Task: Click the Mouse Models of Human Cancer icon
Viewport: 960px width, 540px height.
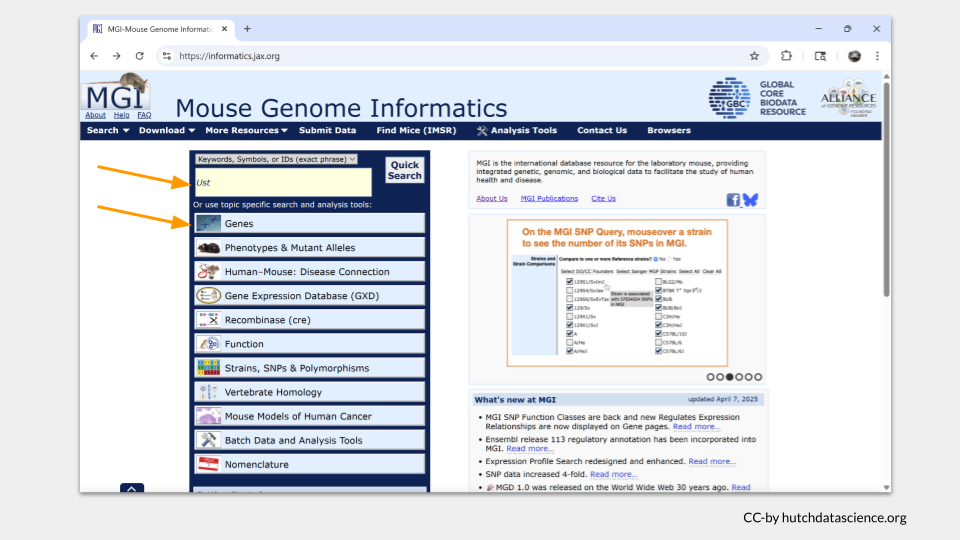Action: coord(208,416)
